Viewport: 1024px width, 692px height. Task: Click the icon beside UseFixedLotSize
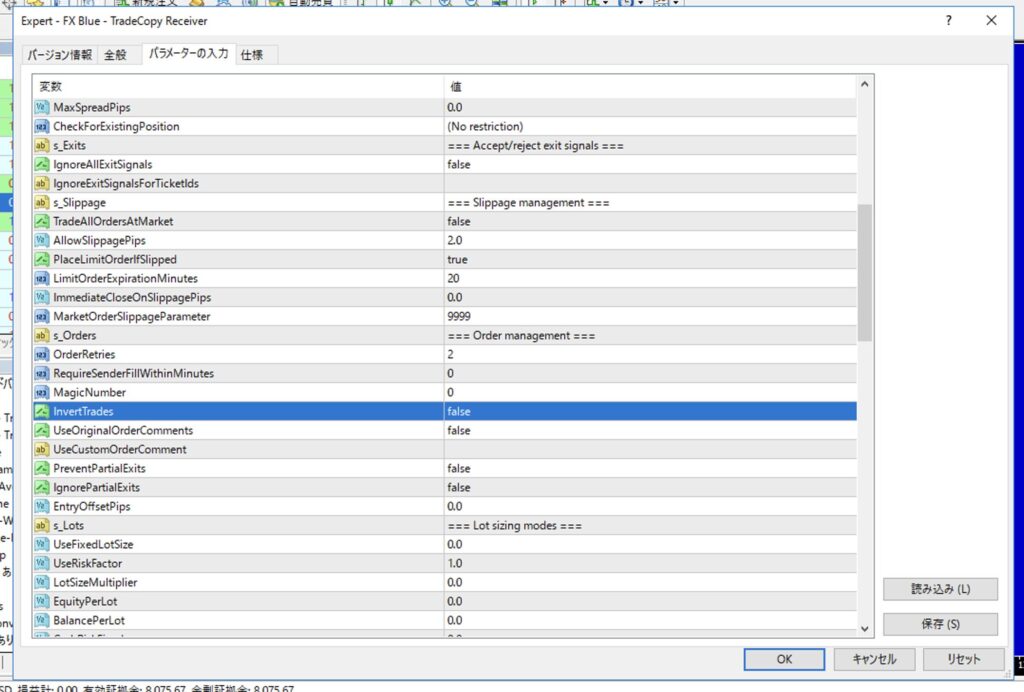[42, 544]
